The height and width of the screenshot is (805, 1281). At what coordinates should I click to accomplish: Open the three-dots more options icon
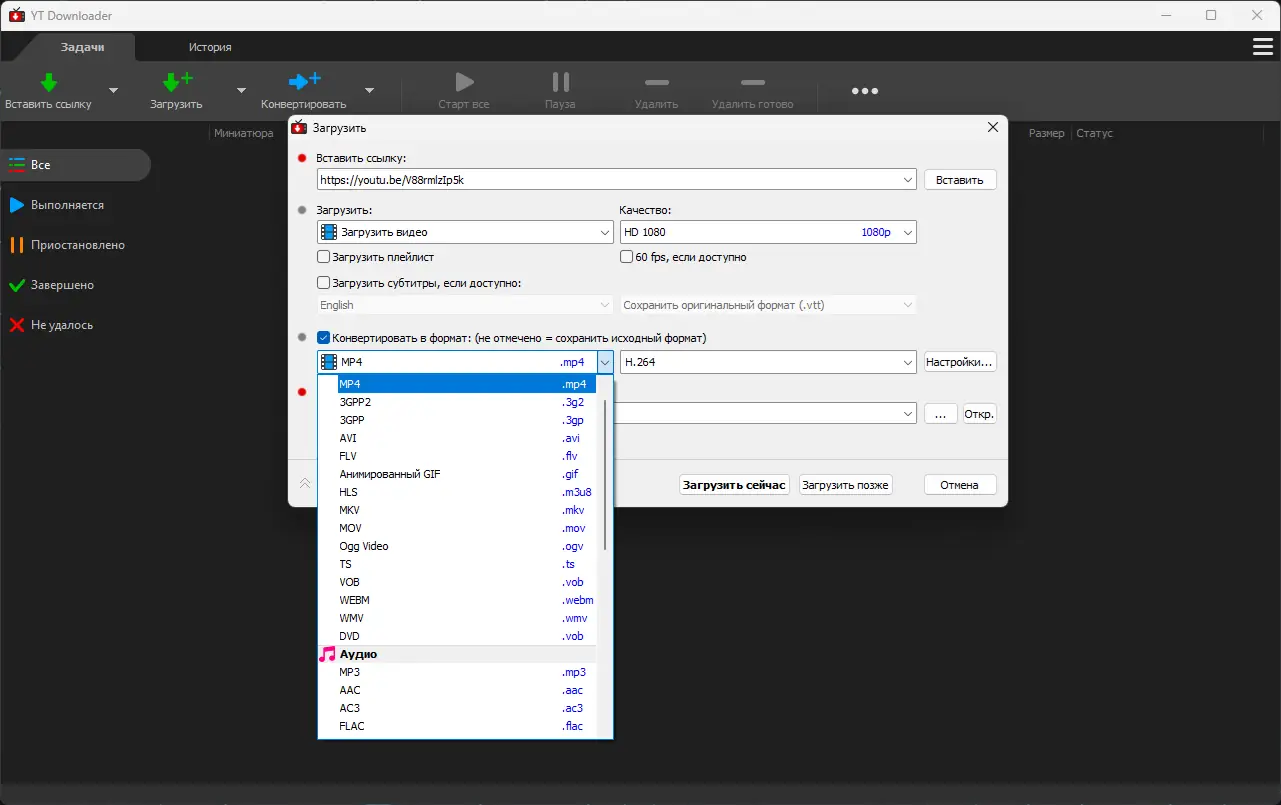(x=865, y=91)
